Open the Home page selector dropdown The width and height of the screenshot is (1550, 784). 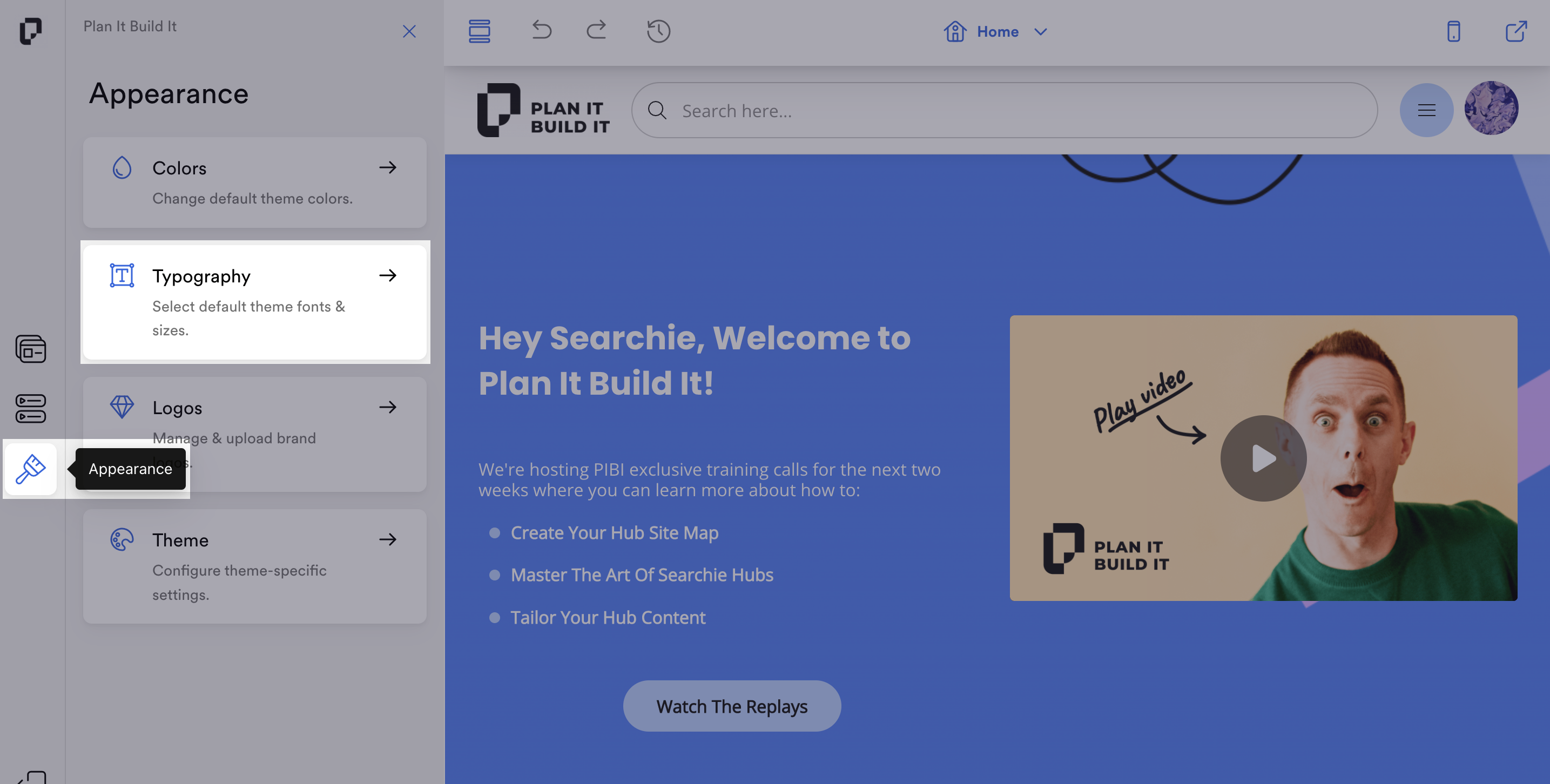coord(996,31)
